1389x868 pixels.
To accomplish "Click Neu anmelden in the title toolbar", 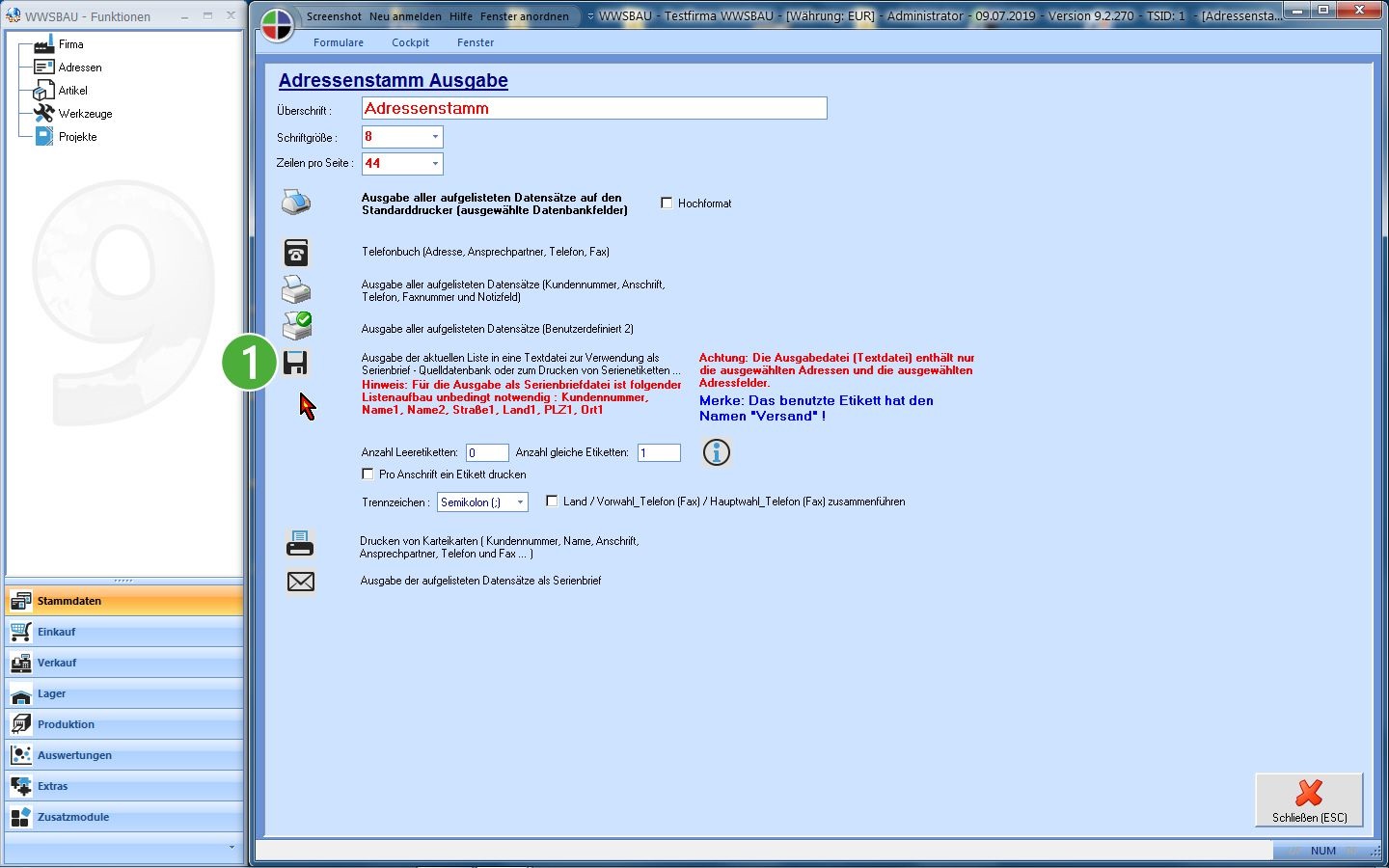I will (405, 16).
